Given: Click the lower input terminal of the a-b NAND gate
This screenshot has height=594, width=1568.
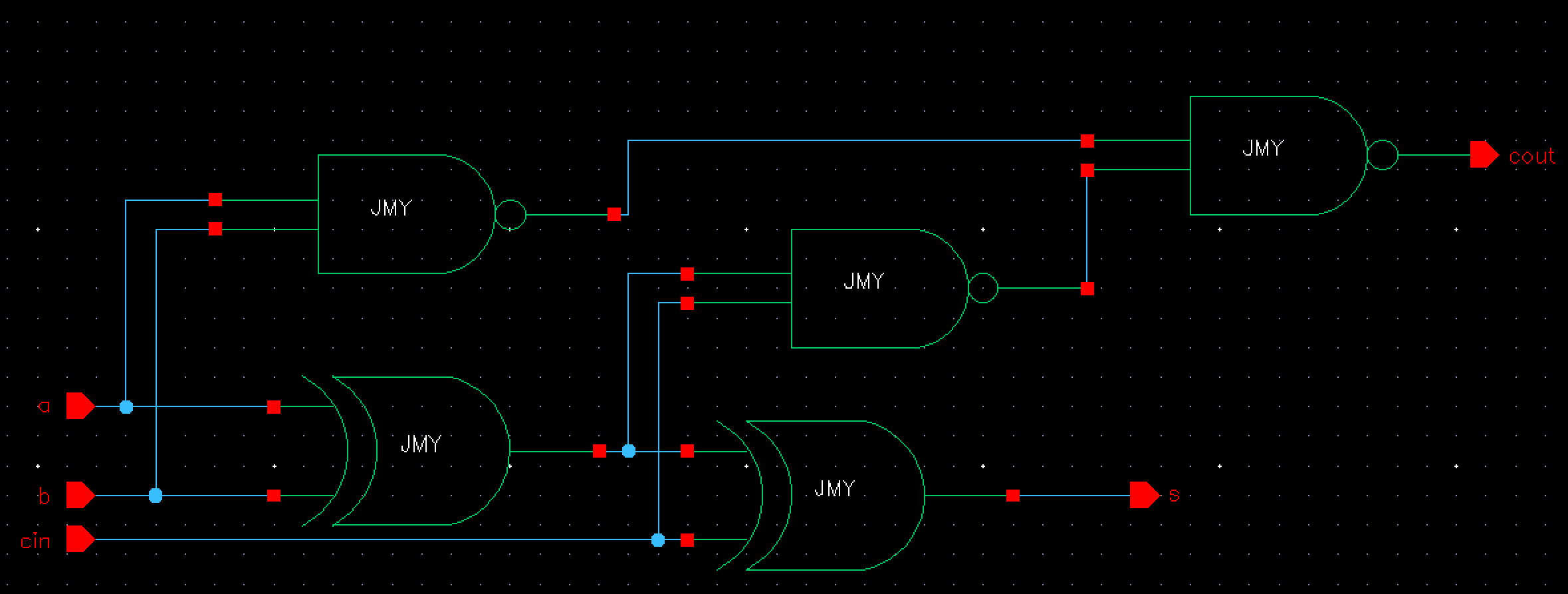Looking at the screenshot, I should coord(215,229).
